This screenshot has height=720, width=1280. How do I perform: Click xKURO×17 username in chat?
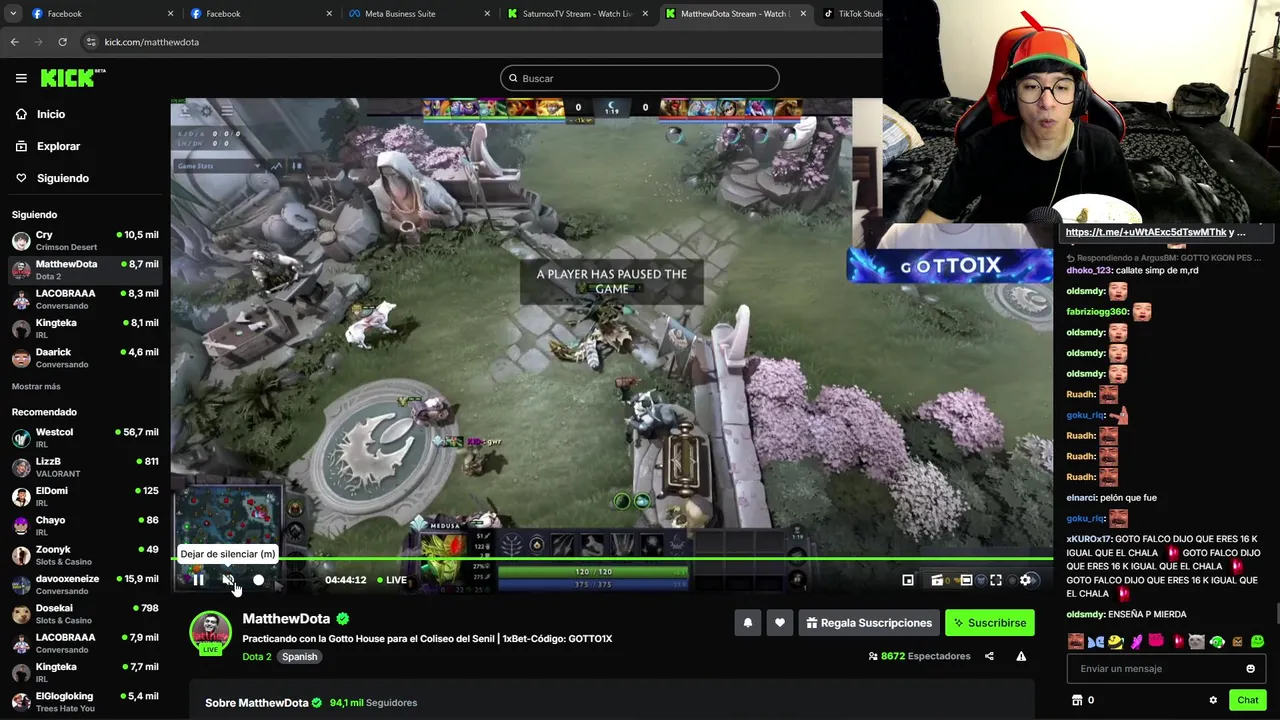pos(1089,539)
